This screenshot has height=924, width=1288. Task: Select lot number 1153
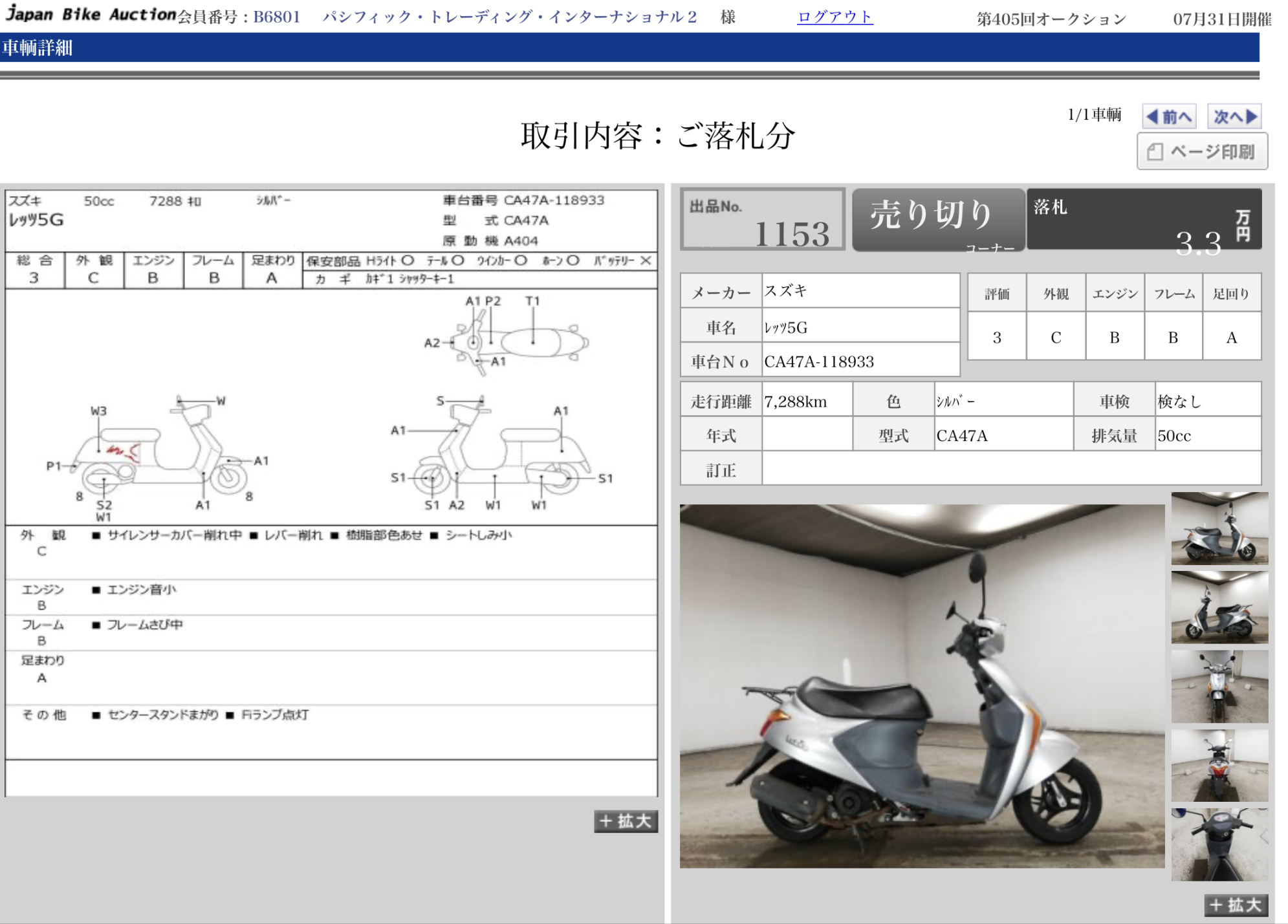792,233
